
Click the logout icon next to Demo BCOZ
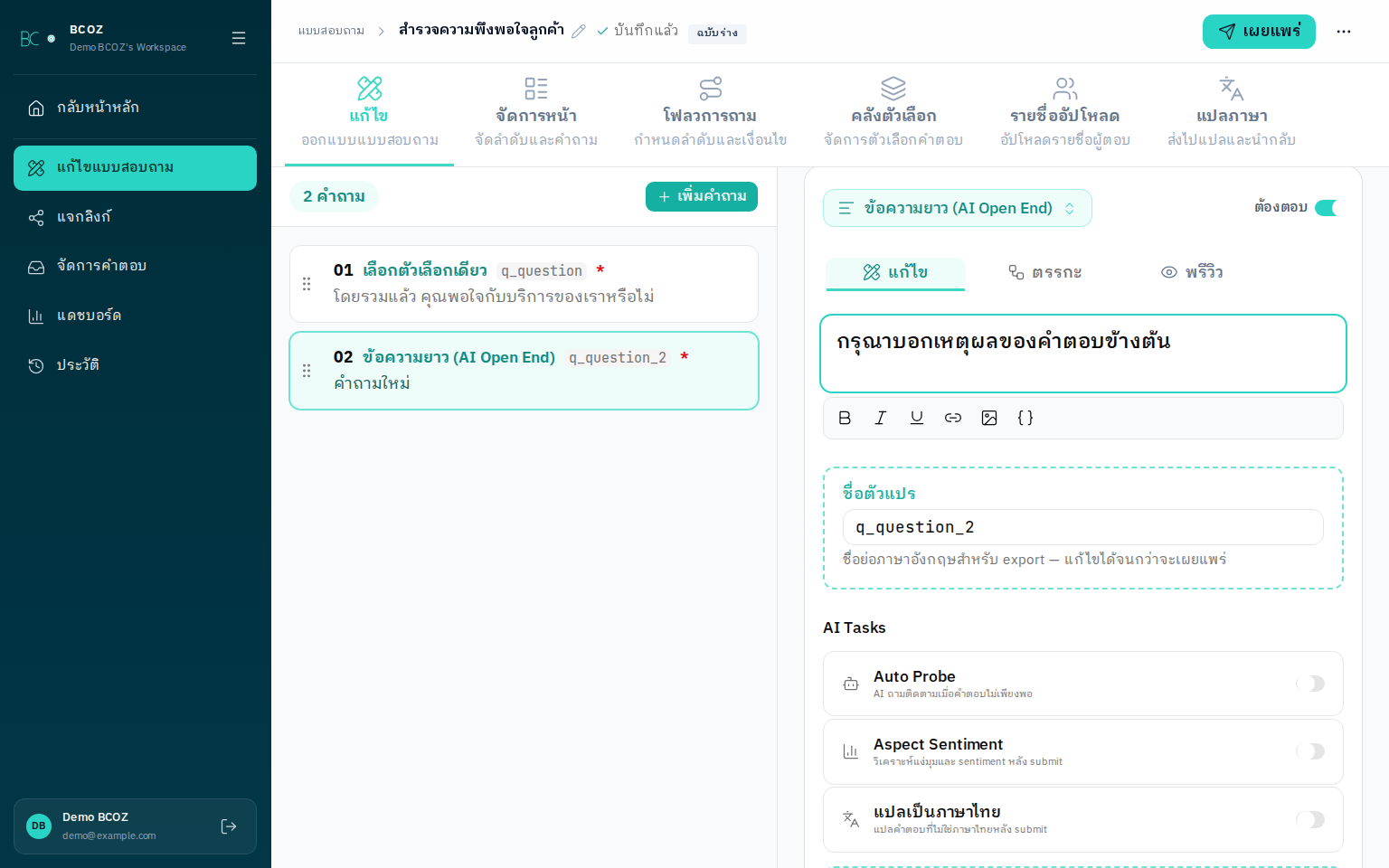click(x=229, y=826)
